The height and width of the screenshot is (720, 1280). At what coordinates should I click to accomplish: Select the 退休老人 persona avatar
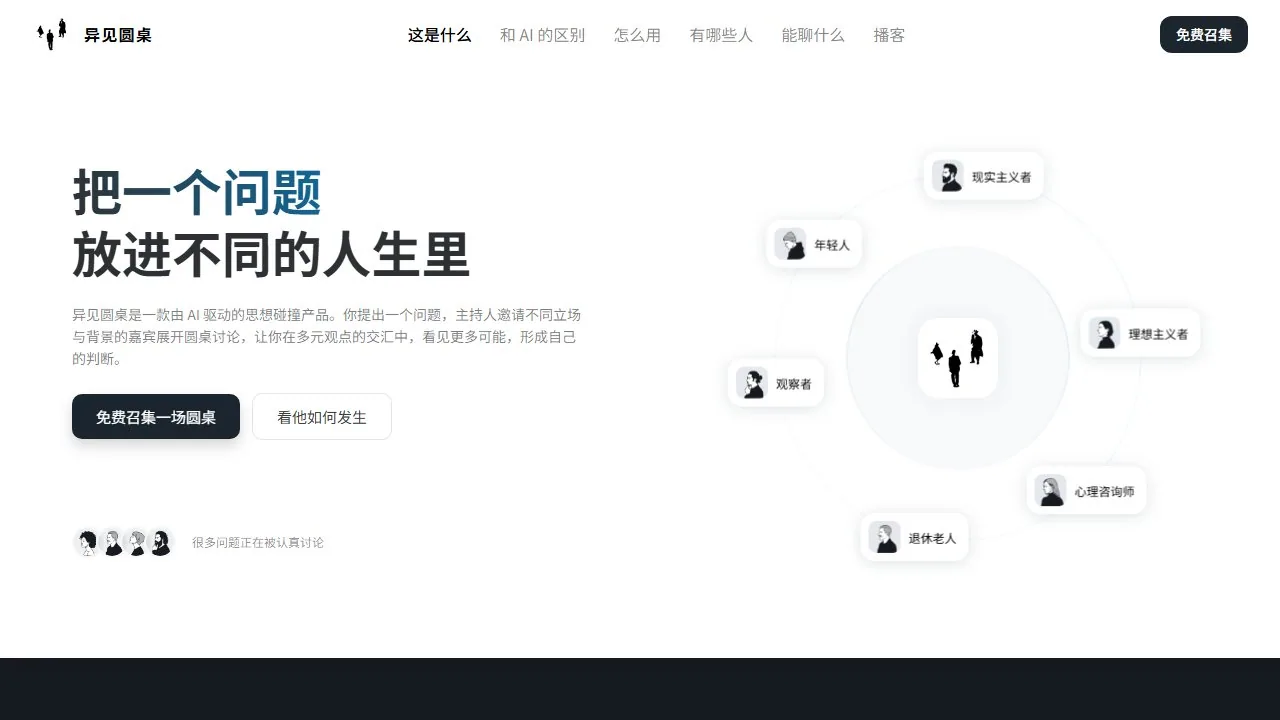(884, 537)
